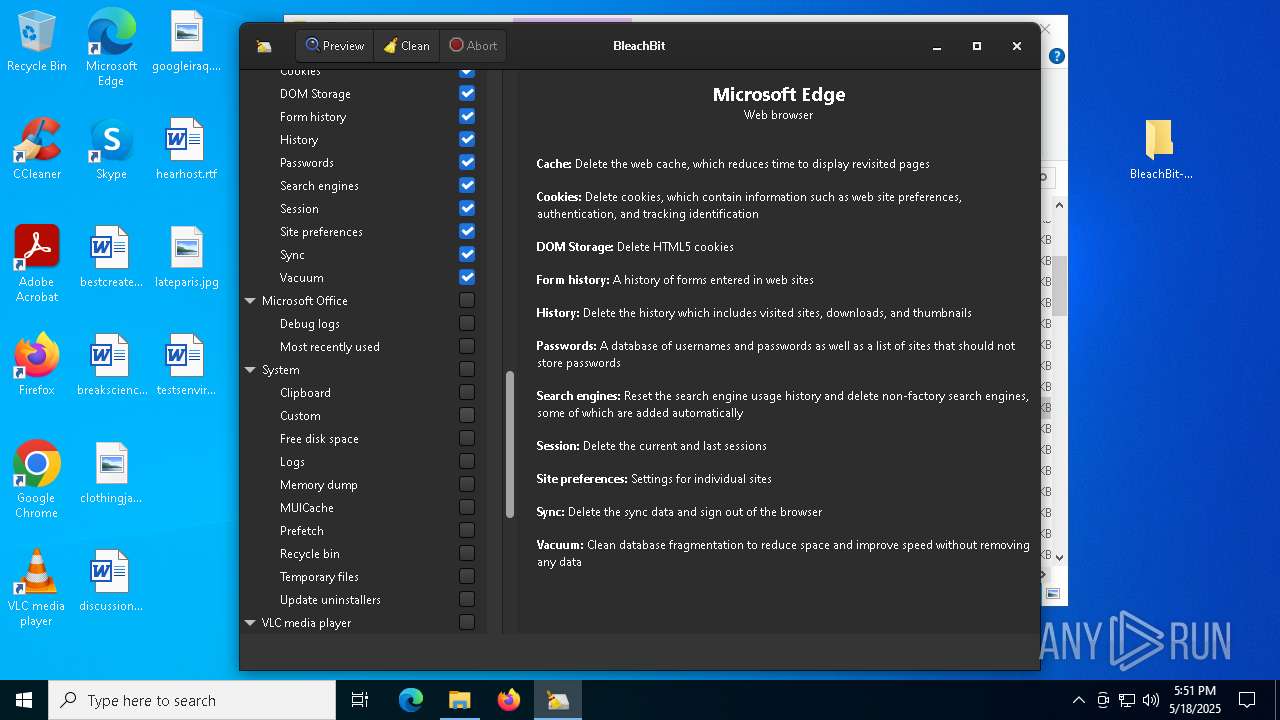This screenshot has height=720, width=1280.
Task: Open Google Chrome desktop shortcut
Action: 37,480
